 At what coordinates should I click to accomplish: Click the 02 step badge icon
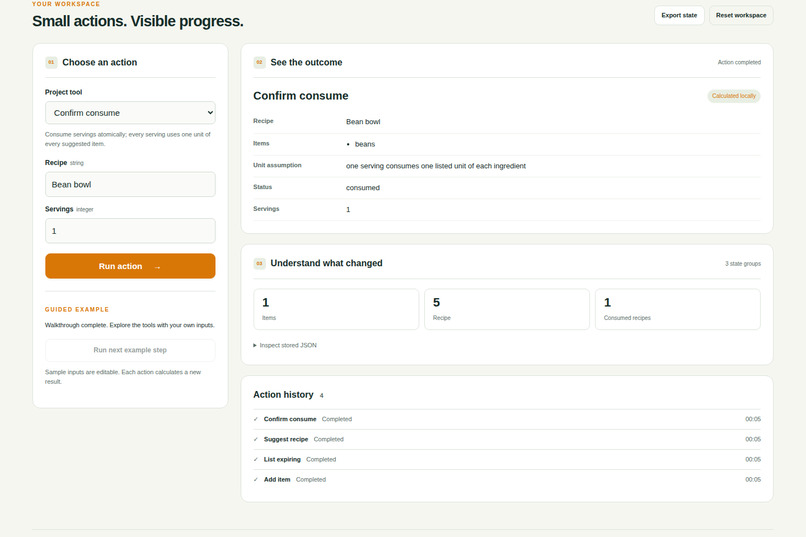(259, 62)
